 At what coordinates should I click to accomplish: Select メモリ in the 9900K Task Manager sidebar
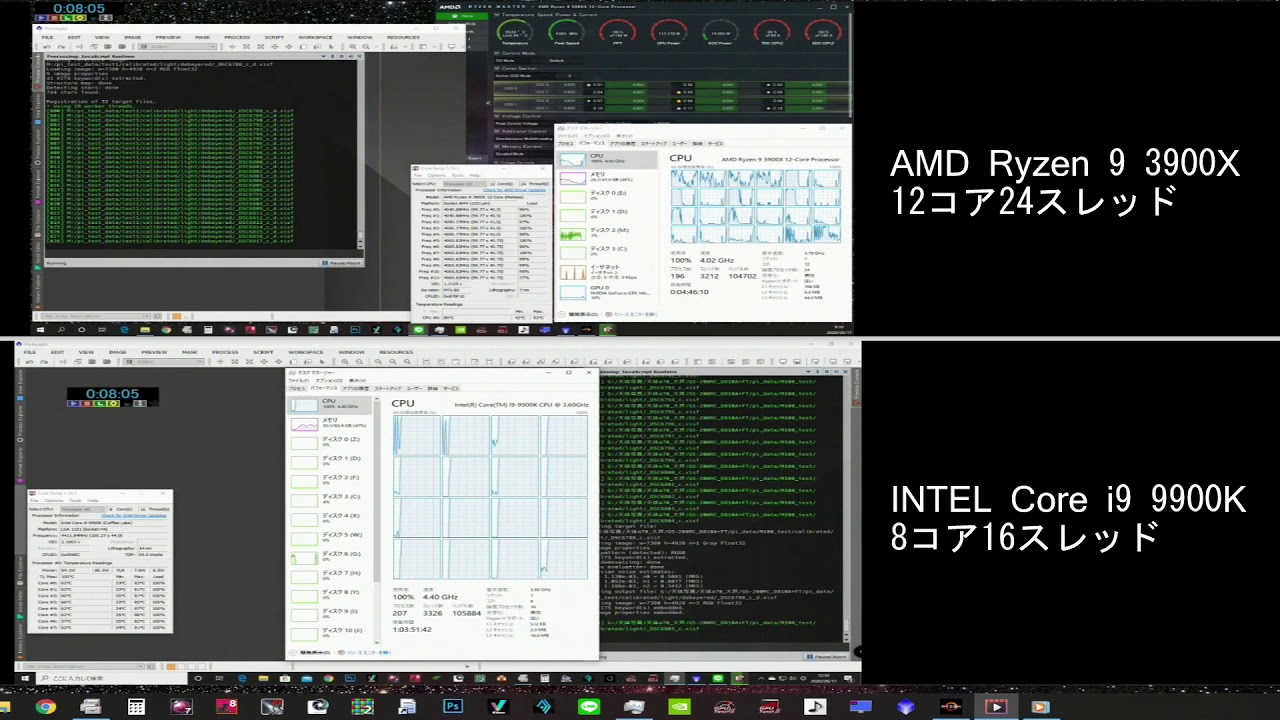pyautogui.click(x=330, y=424)
